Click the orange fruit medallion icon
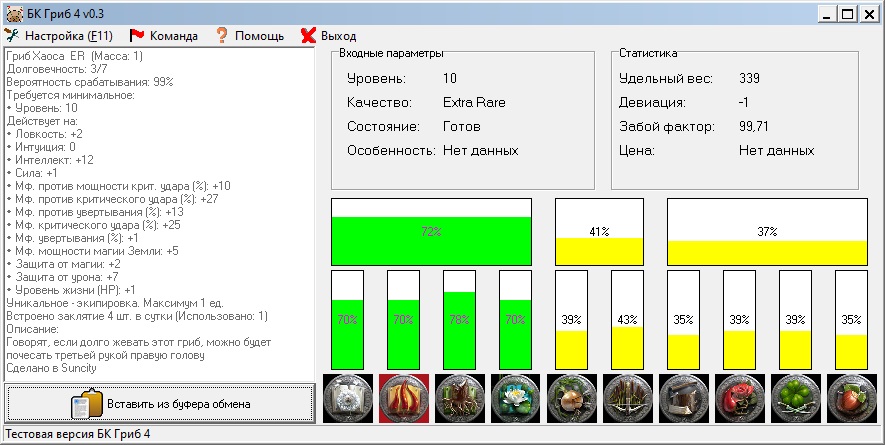 (x=851, y=398)
